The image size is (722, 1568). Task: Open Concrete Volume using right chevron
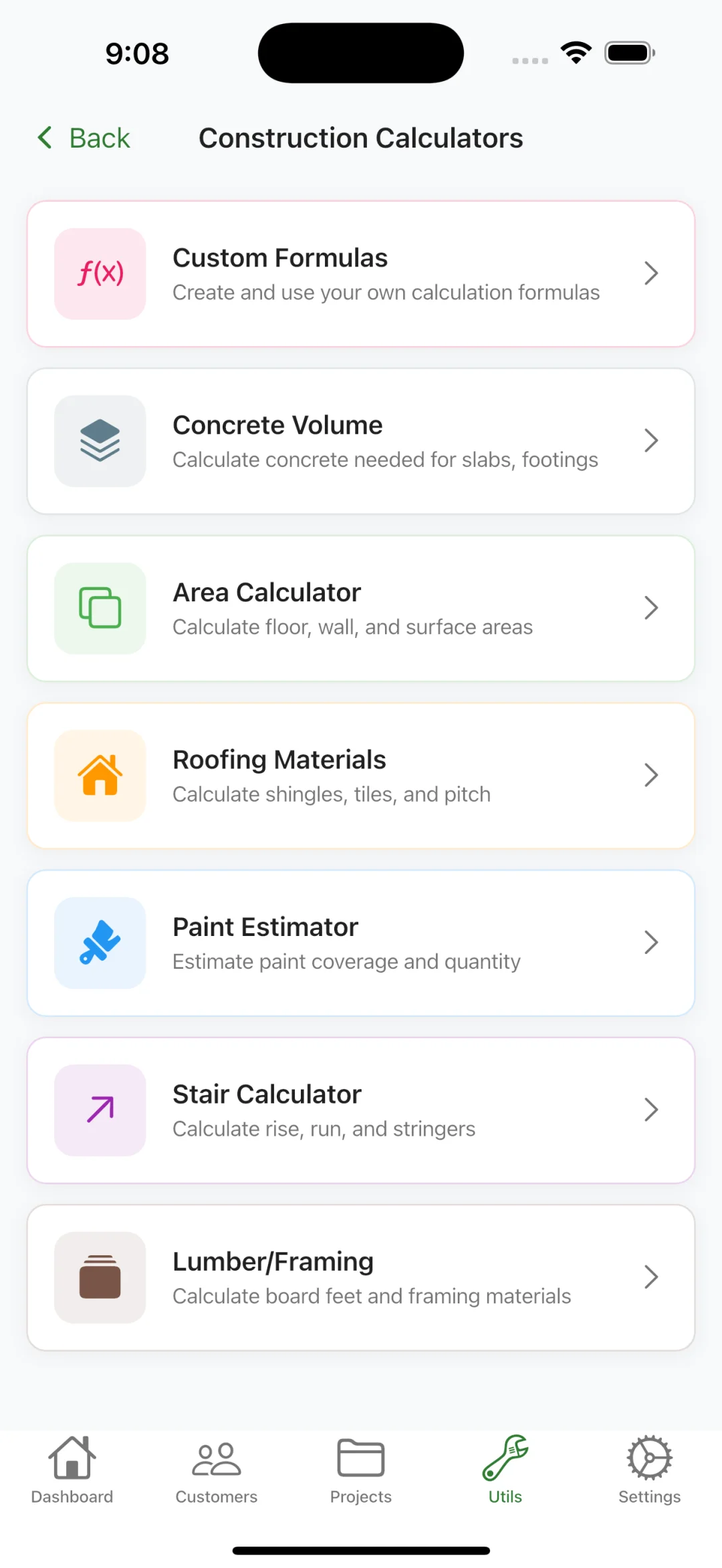click(x=651, y=440)
